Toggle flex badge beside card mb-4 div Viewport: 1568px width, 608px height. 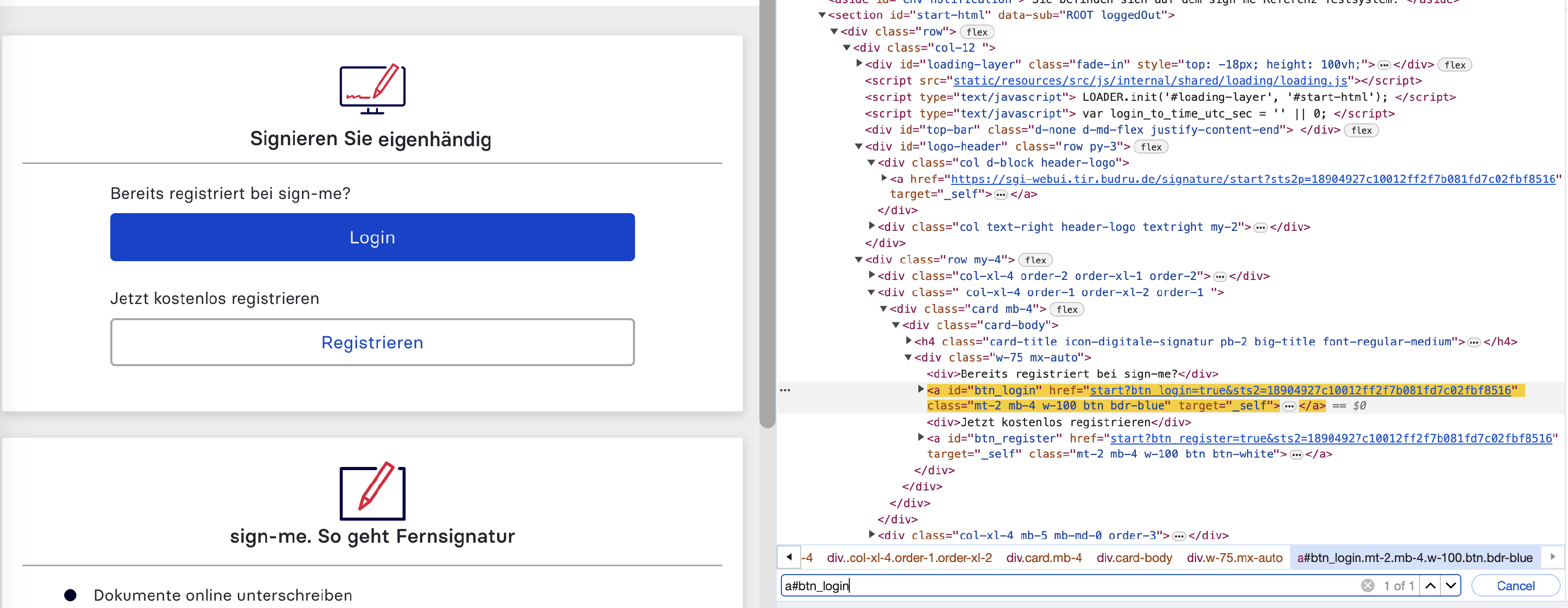coord(1066,309)
